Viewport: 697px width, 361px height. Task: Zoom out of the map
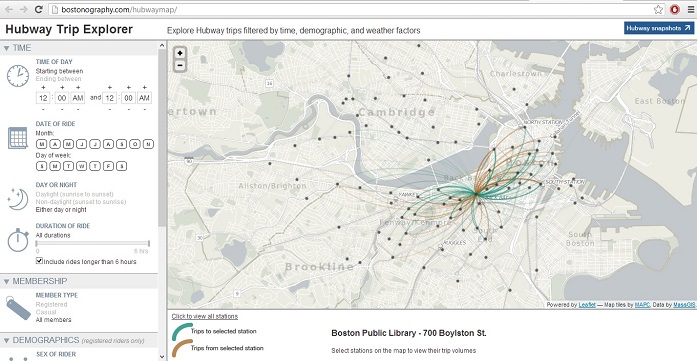(180, 65)
